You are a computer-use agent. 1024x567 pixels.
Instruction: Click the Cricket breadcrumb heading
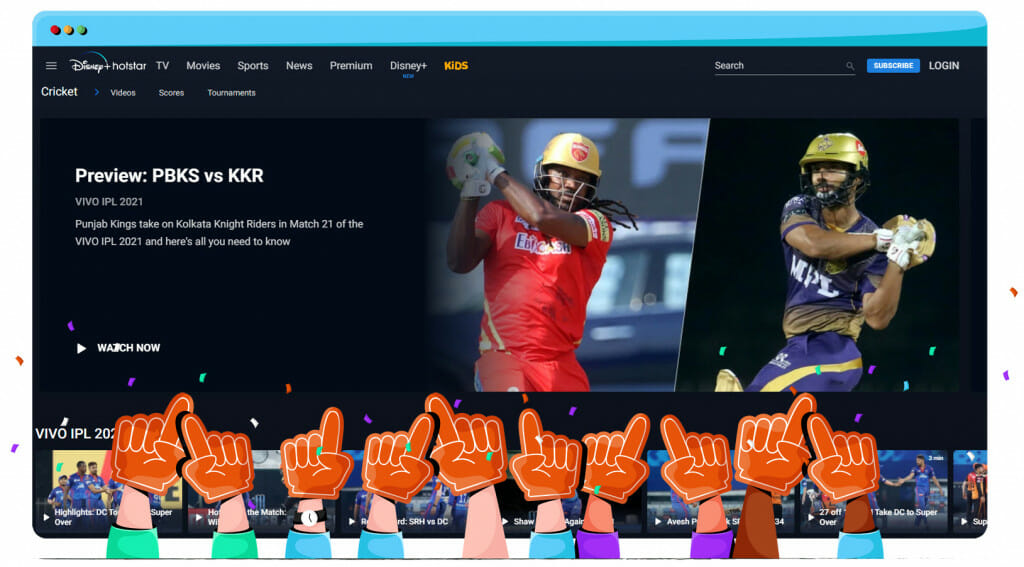point(59,91)
